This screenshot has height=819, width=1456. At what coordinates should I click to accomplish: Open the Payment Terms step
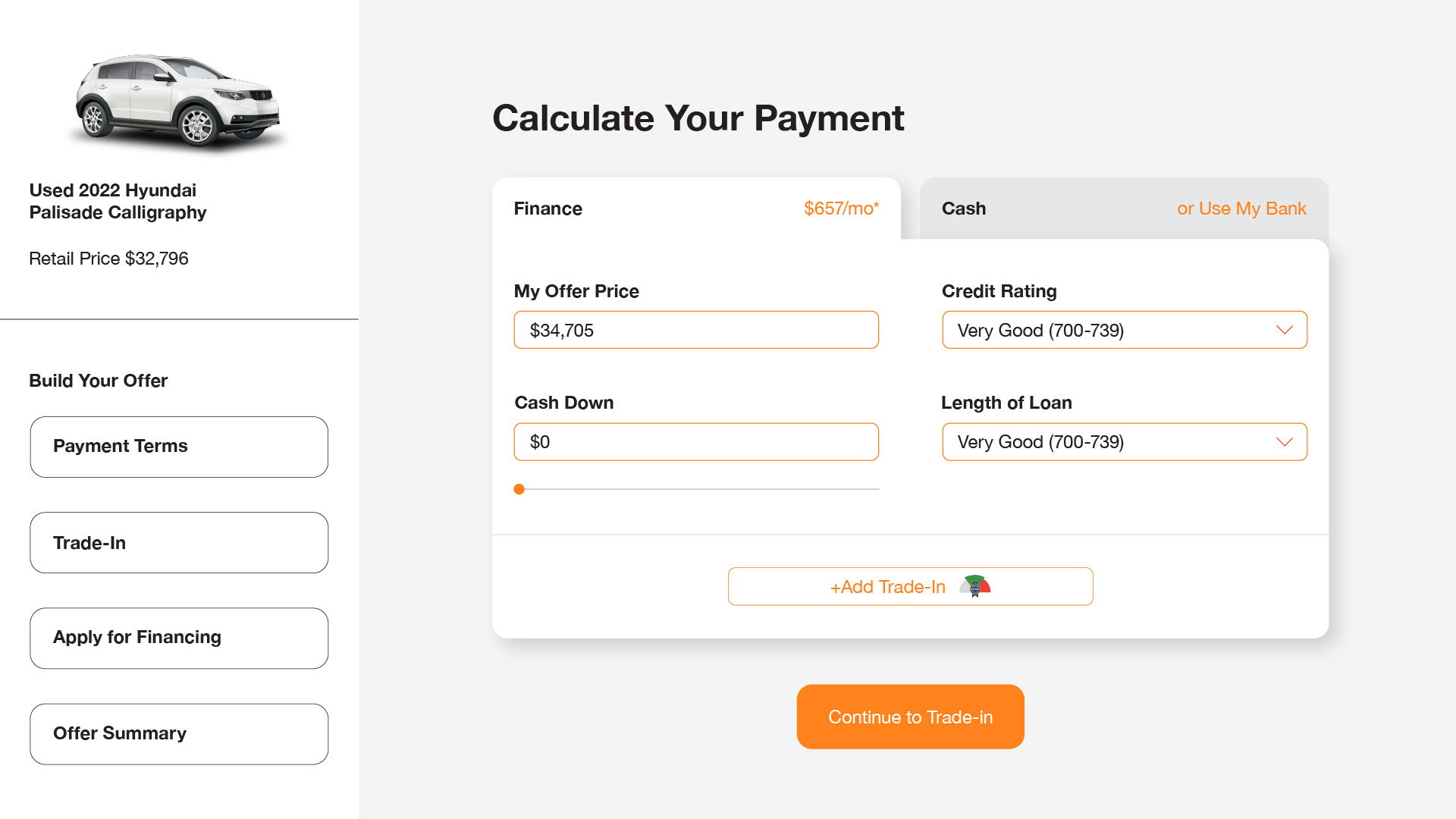(179, 447)
